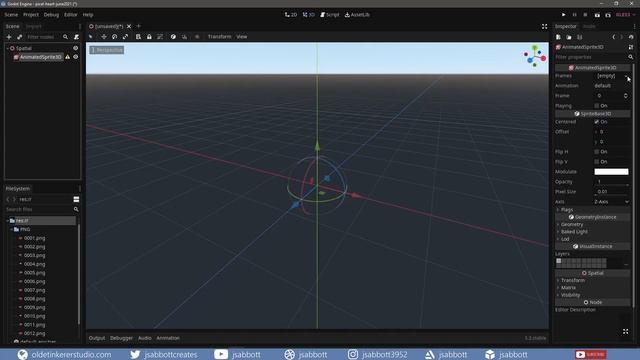The width and height of the screenshot is (640, 360).
Task: Click the attach script icon
Action: (76, 37)
